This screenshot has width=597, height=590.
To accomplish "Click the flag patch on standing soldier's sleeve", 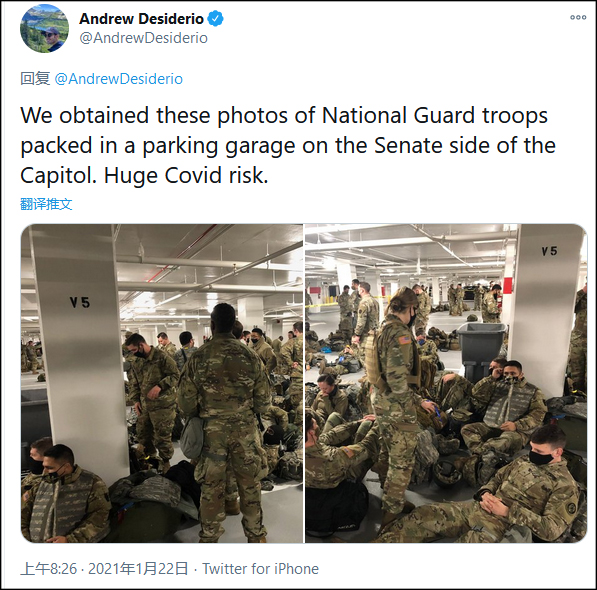I will (405, 340).
